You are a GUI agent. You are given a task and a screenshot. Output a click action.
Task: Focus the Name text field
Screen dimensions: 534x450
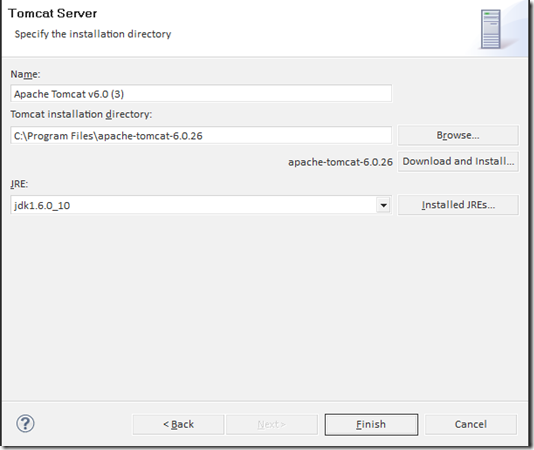click(x=201, y=94)
